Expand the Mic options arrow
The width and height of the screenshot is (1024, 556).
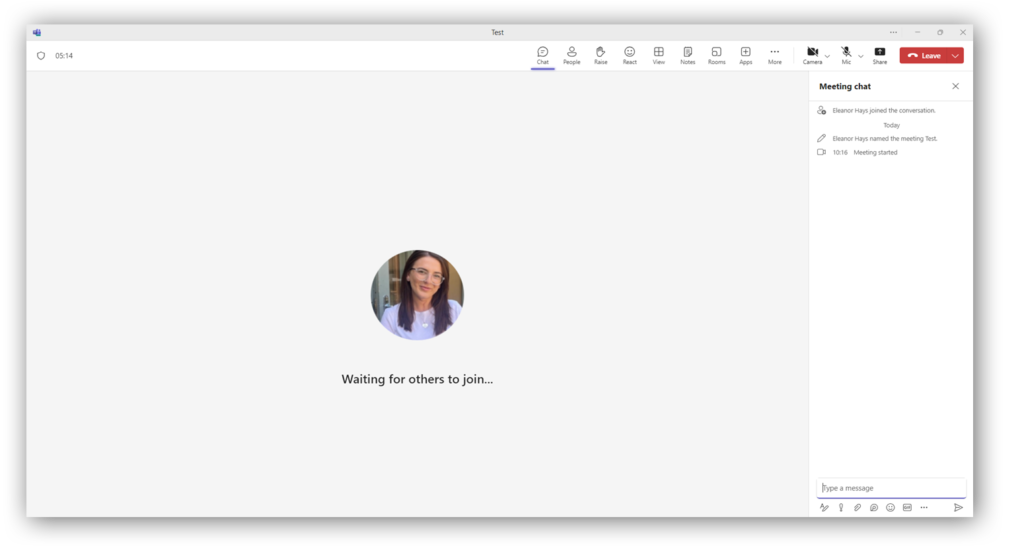(861, 56)
